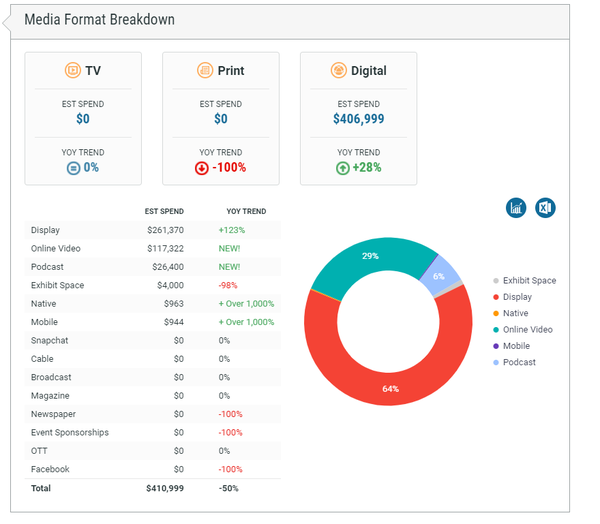Click the $410,999 total spend

pos(165,488)
